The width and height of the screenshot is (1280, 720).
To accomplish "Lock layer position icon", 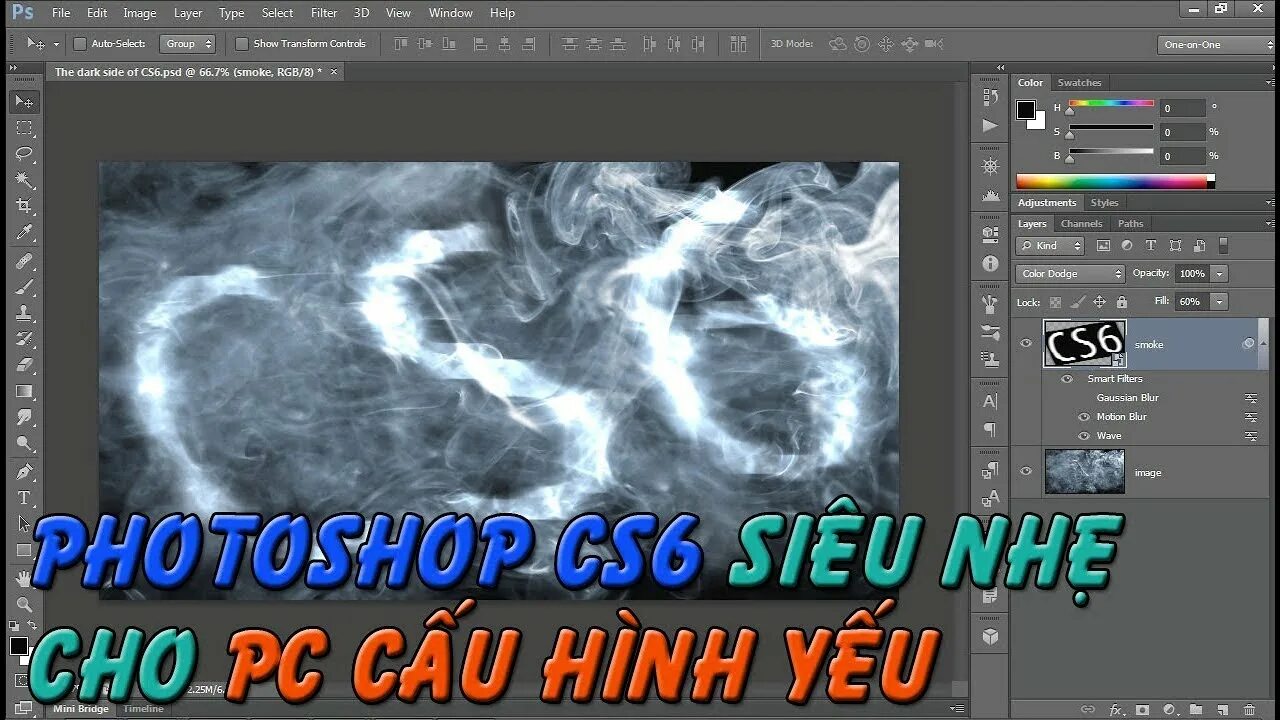I will pos(1099,302).
